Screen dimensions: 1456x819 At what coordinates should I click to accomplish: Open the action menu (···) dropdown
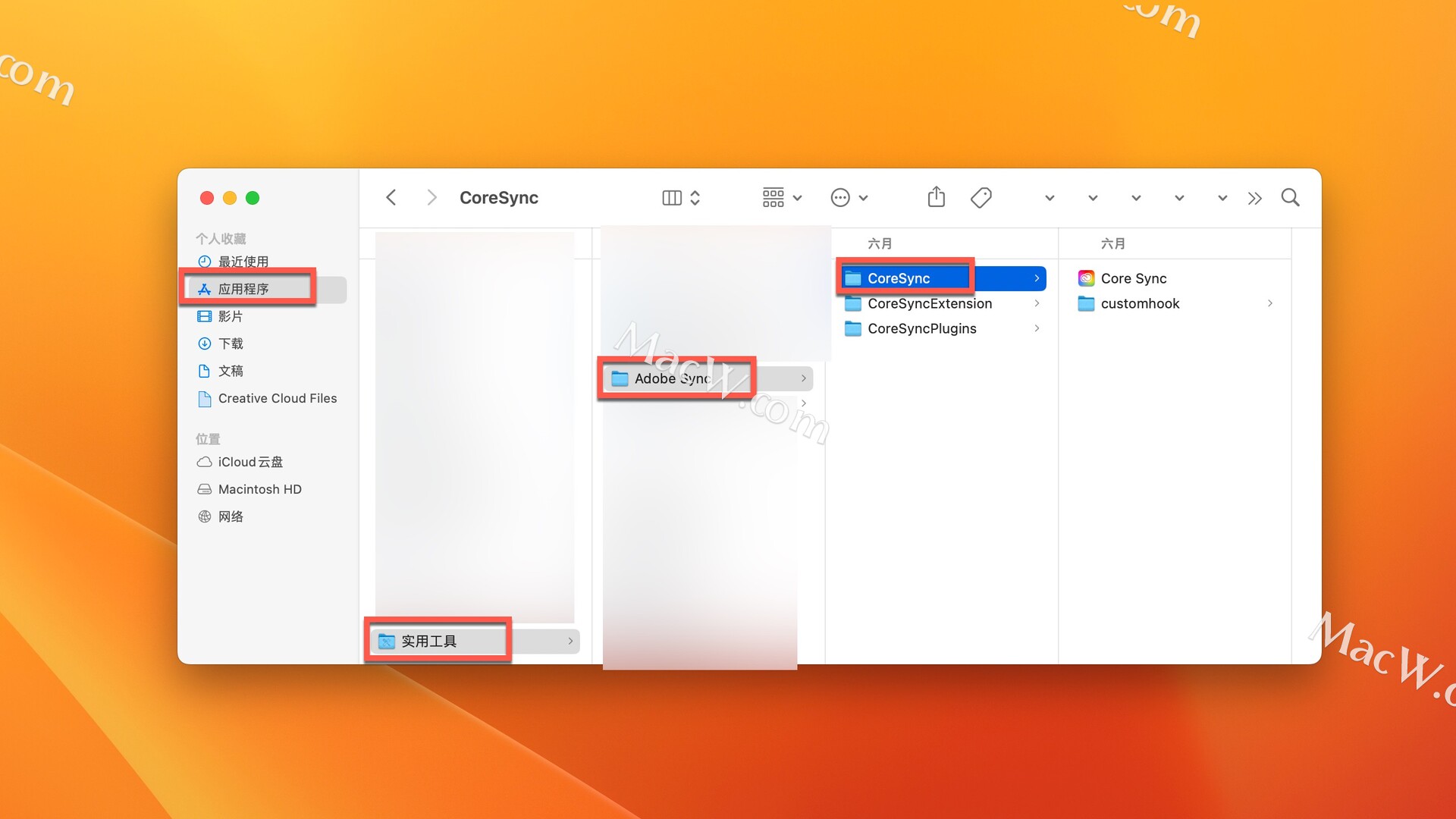(x=847, y=198)
